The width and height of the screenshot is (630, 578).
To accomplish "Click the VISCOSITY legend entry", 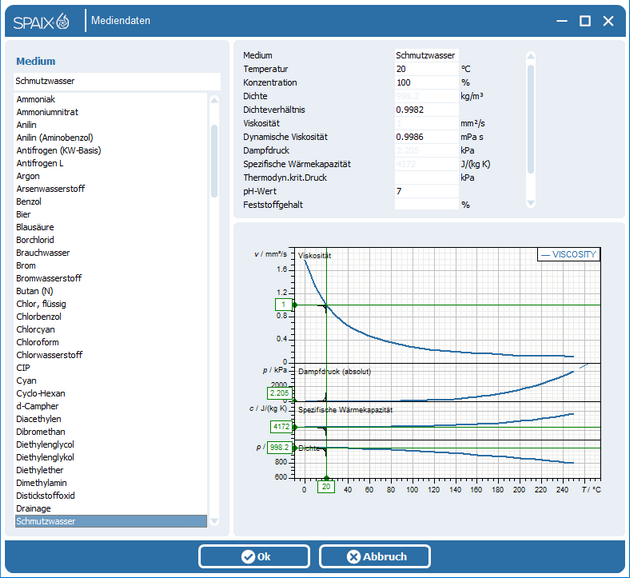I will (x=569, y=255).
